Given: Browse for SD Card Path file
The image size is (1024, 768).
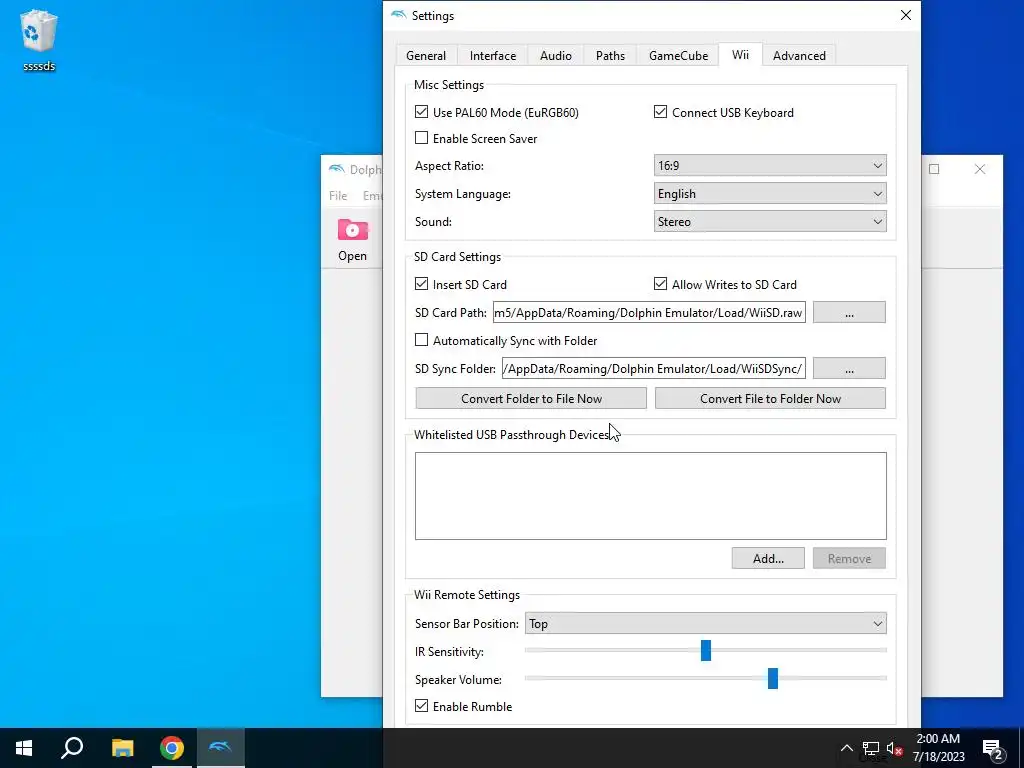Looking at the screenshot, I should 849,312.
